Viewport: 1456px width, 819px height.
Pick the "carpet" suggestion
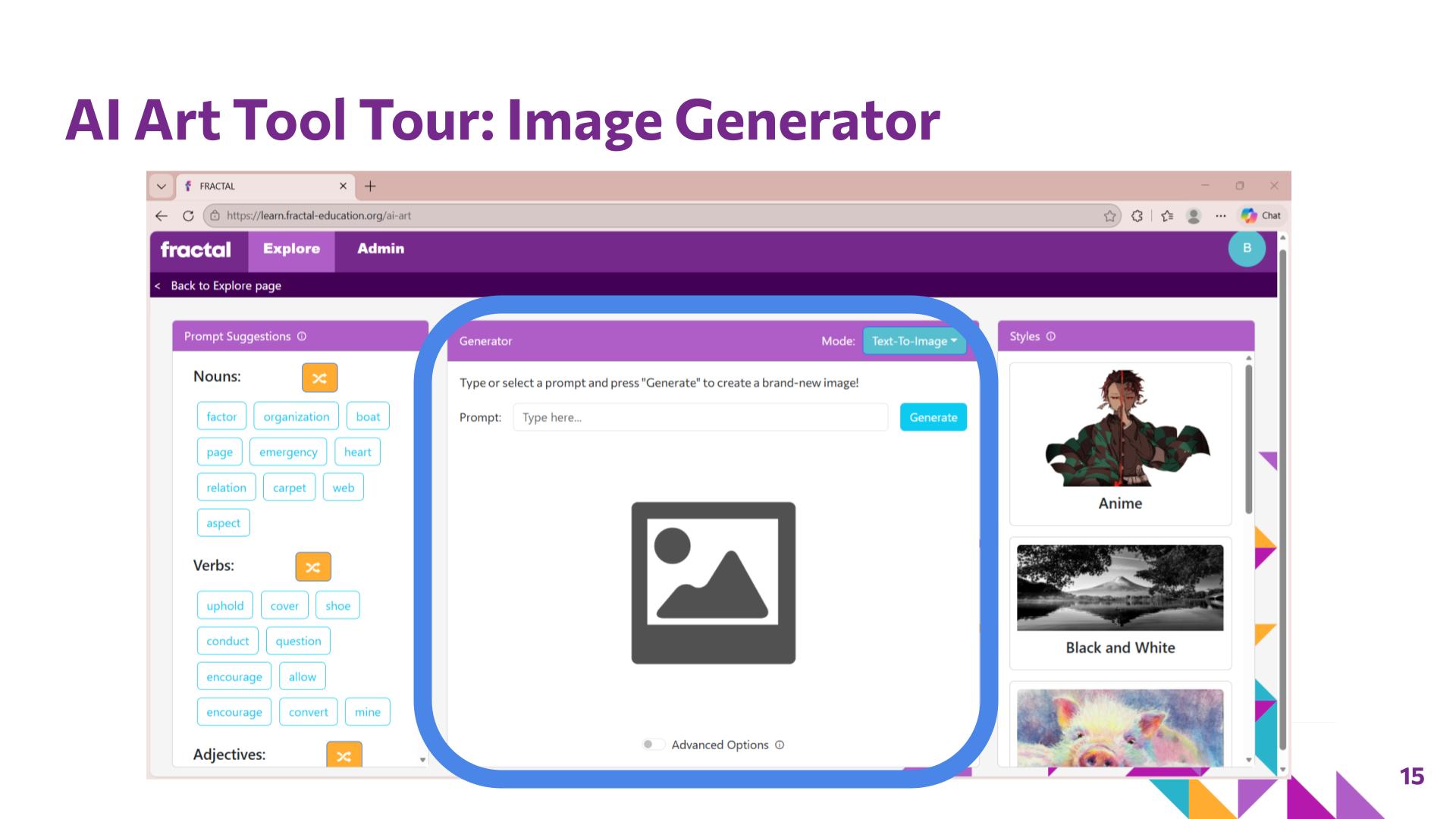290,488
